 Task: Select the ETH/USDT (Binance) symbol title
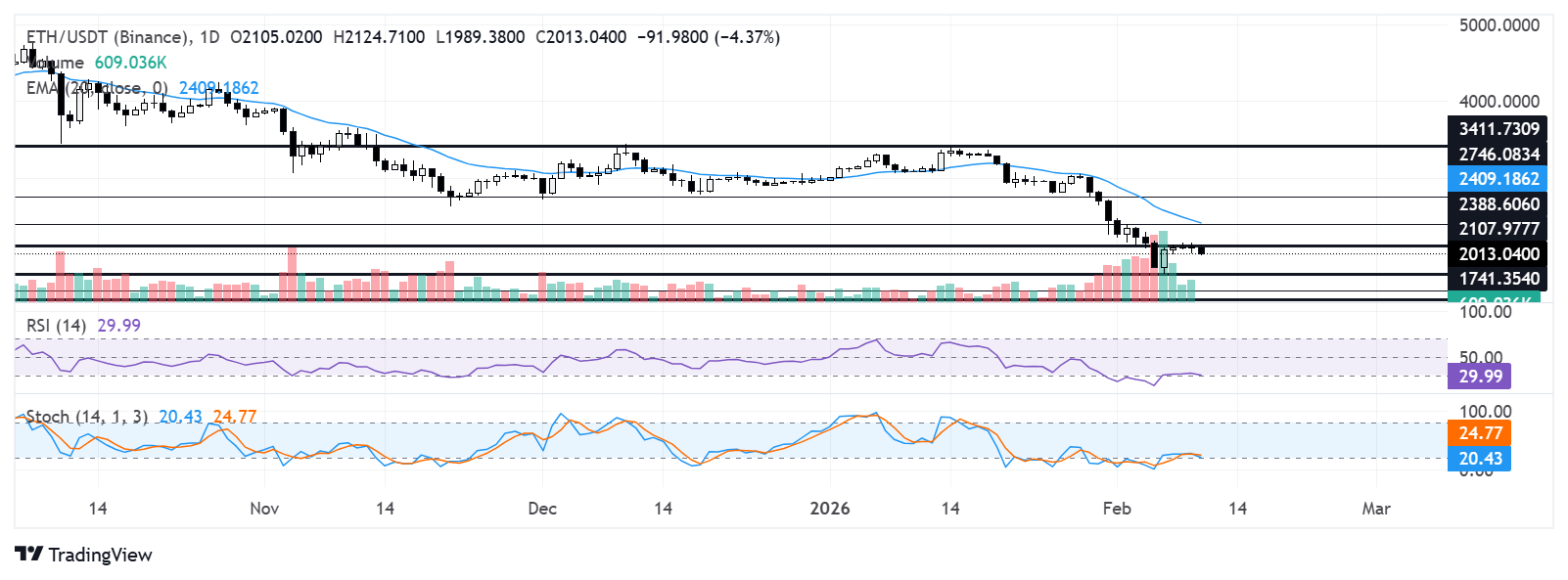tap(108, 37)
